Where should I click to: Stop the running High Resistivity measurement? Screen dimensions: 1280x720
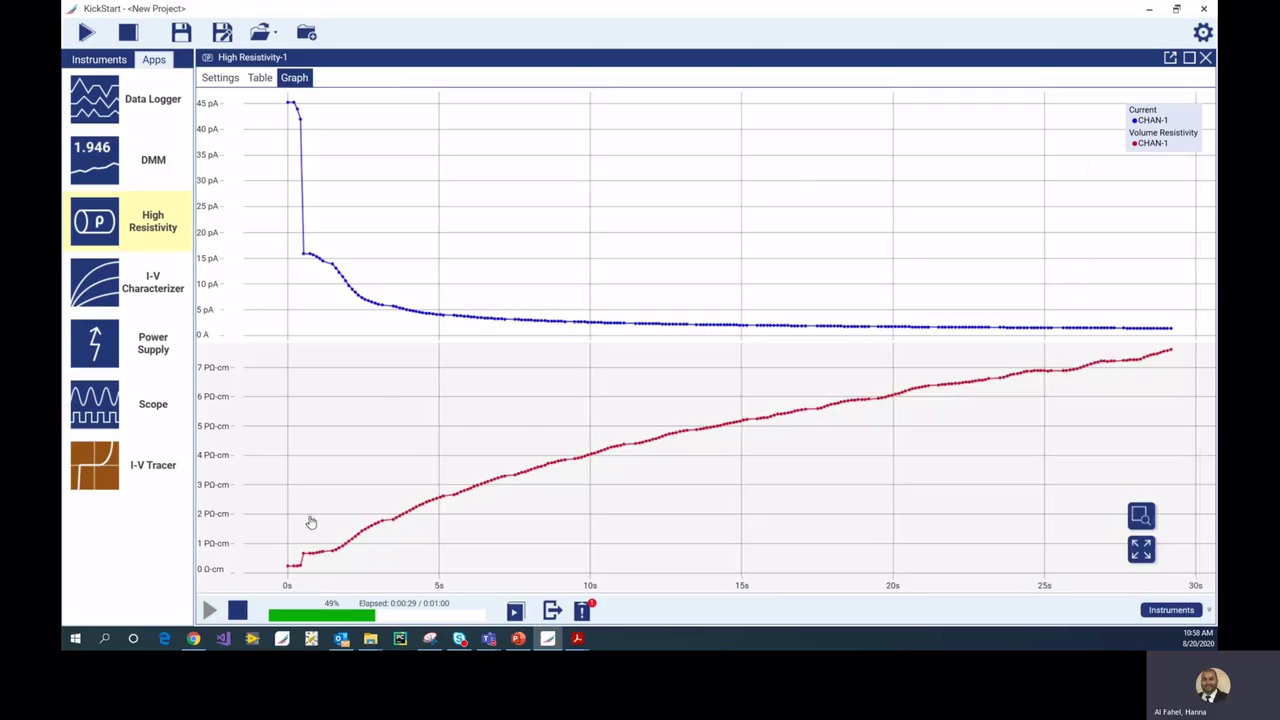coord(238,610)
